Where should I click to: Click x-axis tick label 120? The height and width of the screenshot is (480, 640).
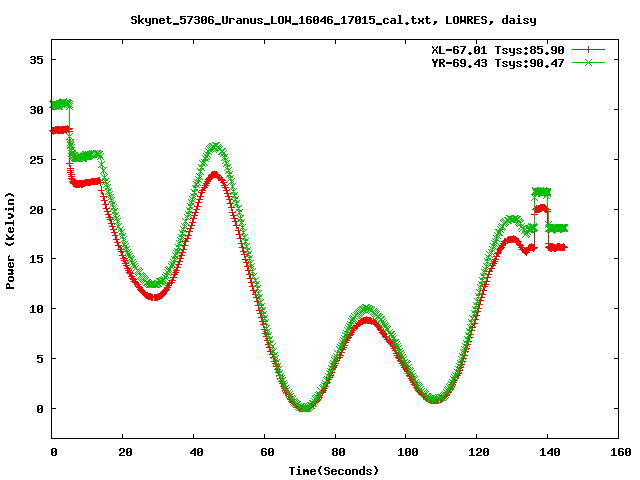pos(479,452)
